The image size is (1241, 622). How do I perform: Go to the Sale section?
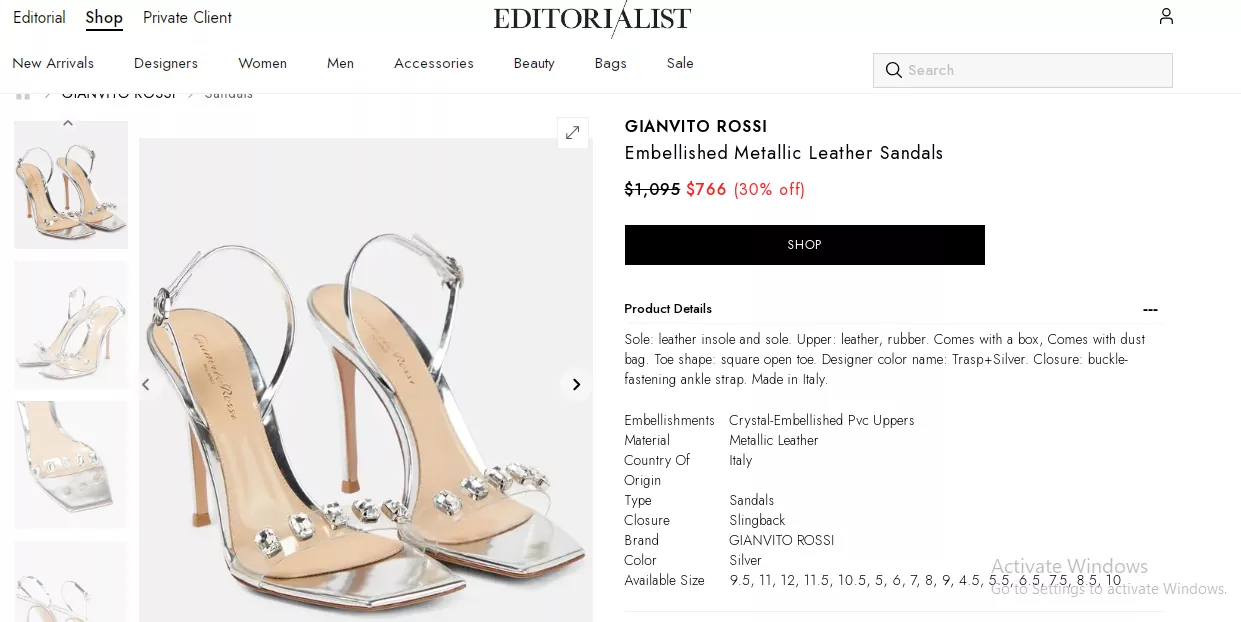click(680, 63)
